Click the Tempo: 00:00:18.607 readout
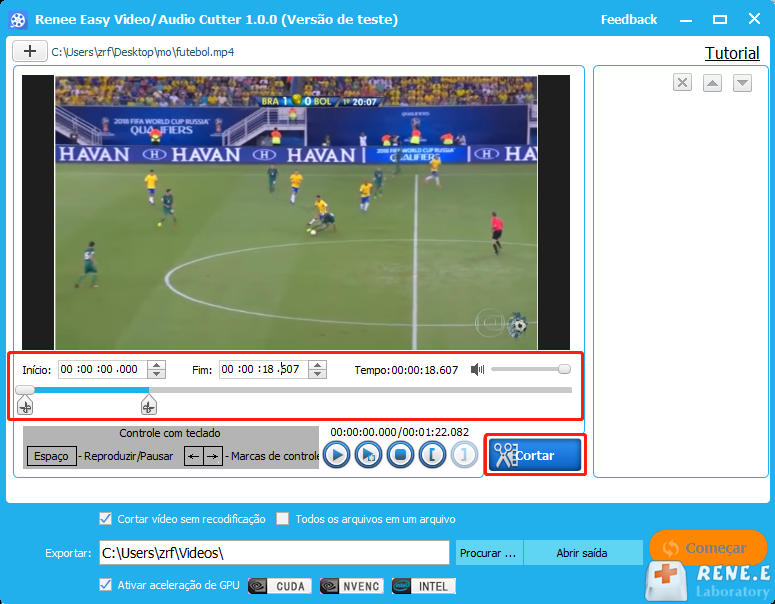 click(406, 370)
